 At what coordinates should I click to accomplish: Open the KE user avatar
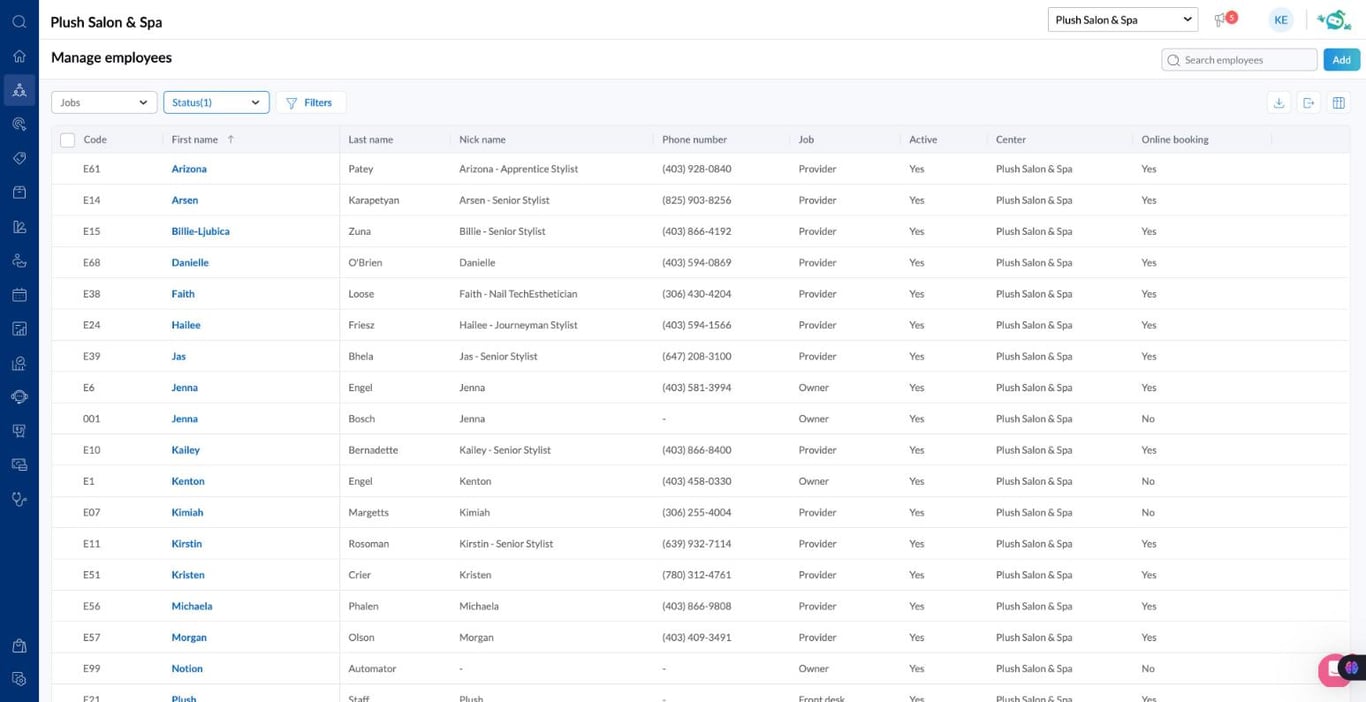(x=1280, y=20)
